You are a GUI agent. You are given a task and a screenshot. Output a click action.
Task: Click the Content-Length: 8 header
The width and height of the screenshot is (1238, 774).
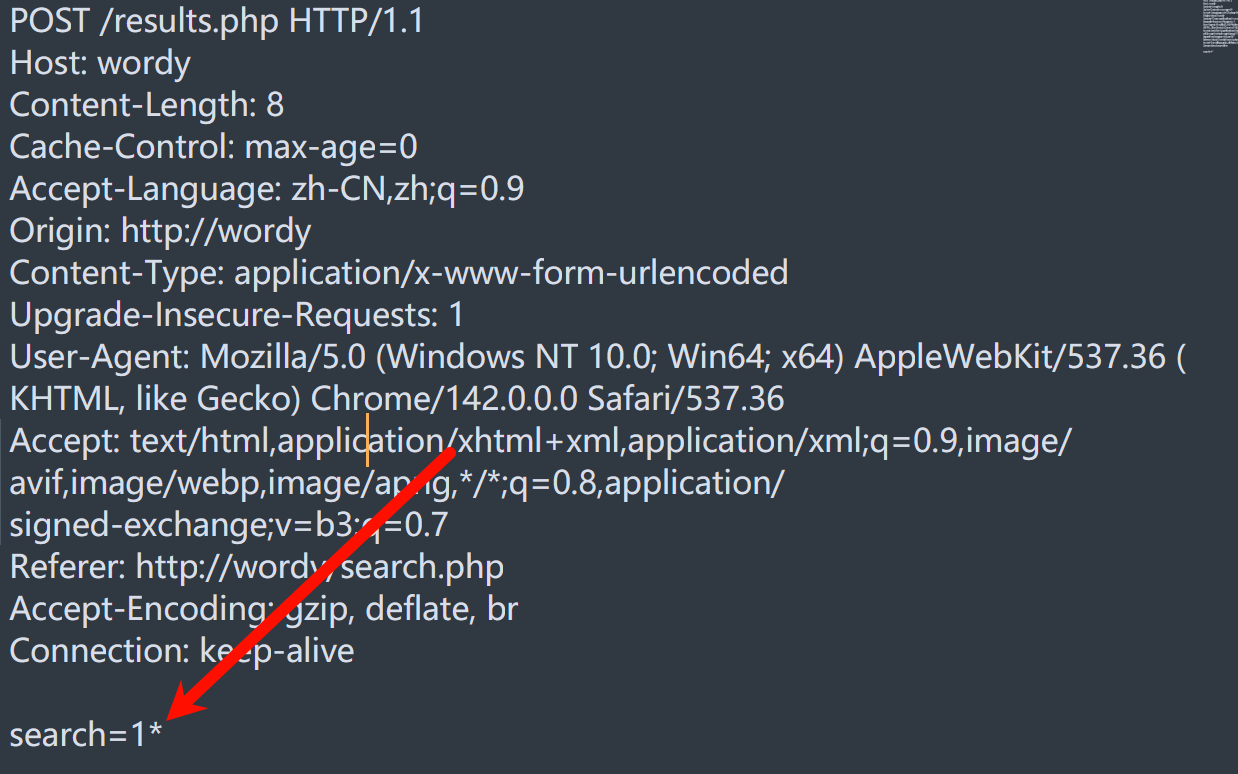(146, 105)
